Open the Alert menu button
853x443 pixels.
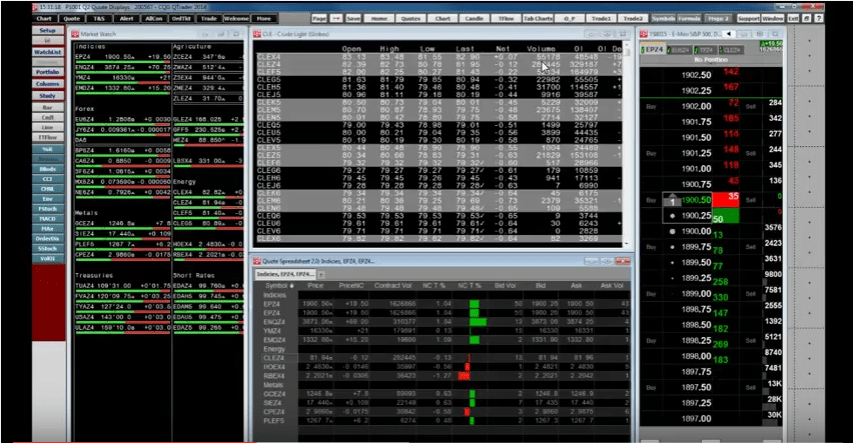(126, 19)
